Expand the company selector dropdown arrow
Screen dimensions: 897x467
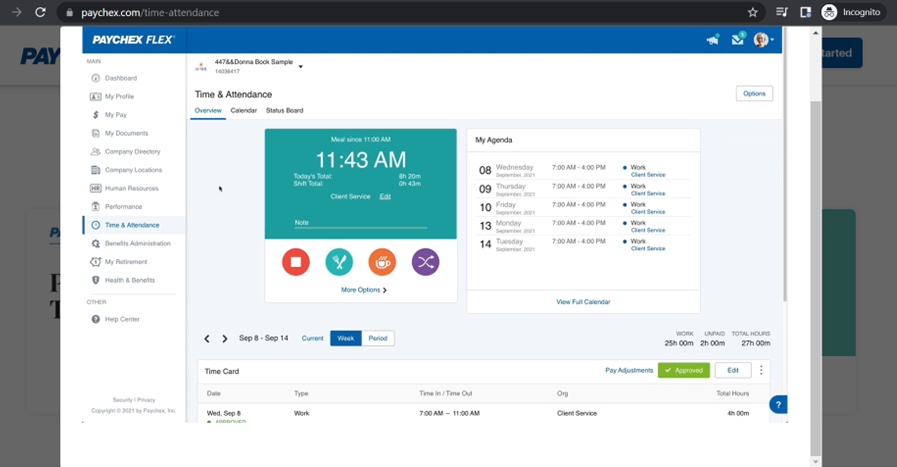click(301, 67)
